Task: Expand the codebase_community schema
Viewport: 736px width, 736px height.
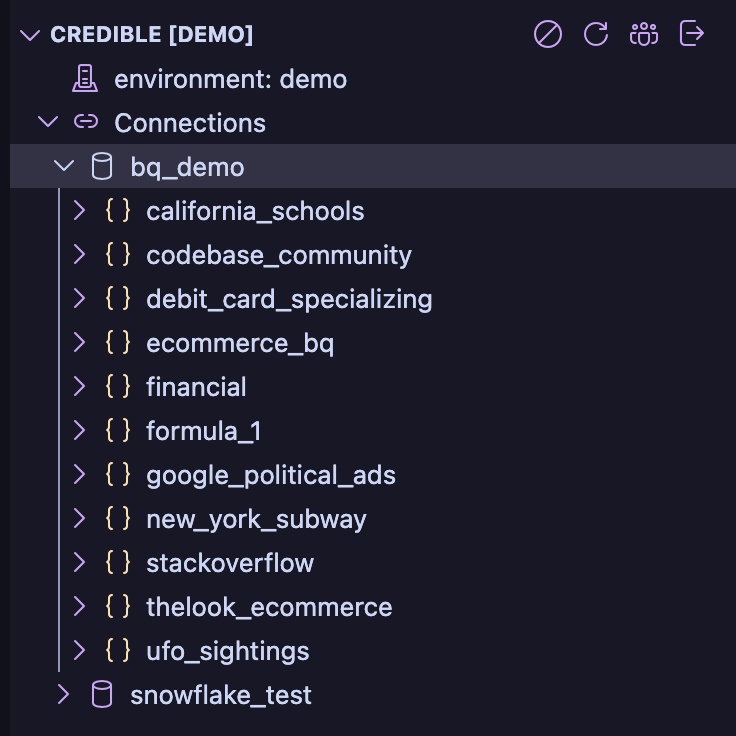Action: (79, 254)
